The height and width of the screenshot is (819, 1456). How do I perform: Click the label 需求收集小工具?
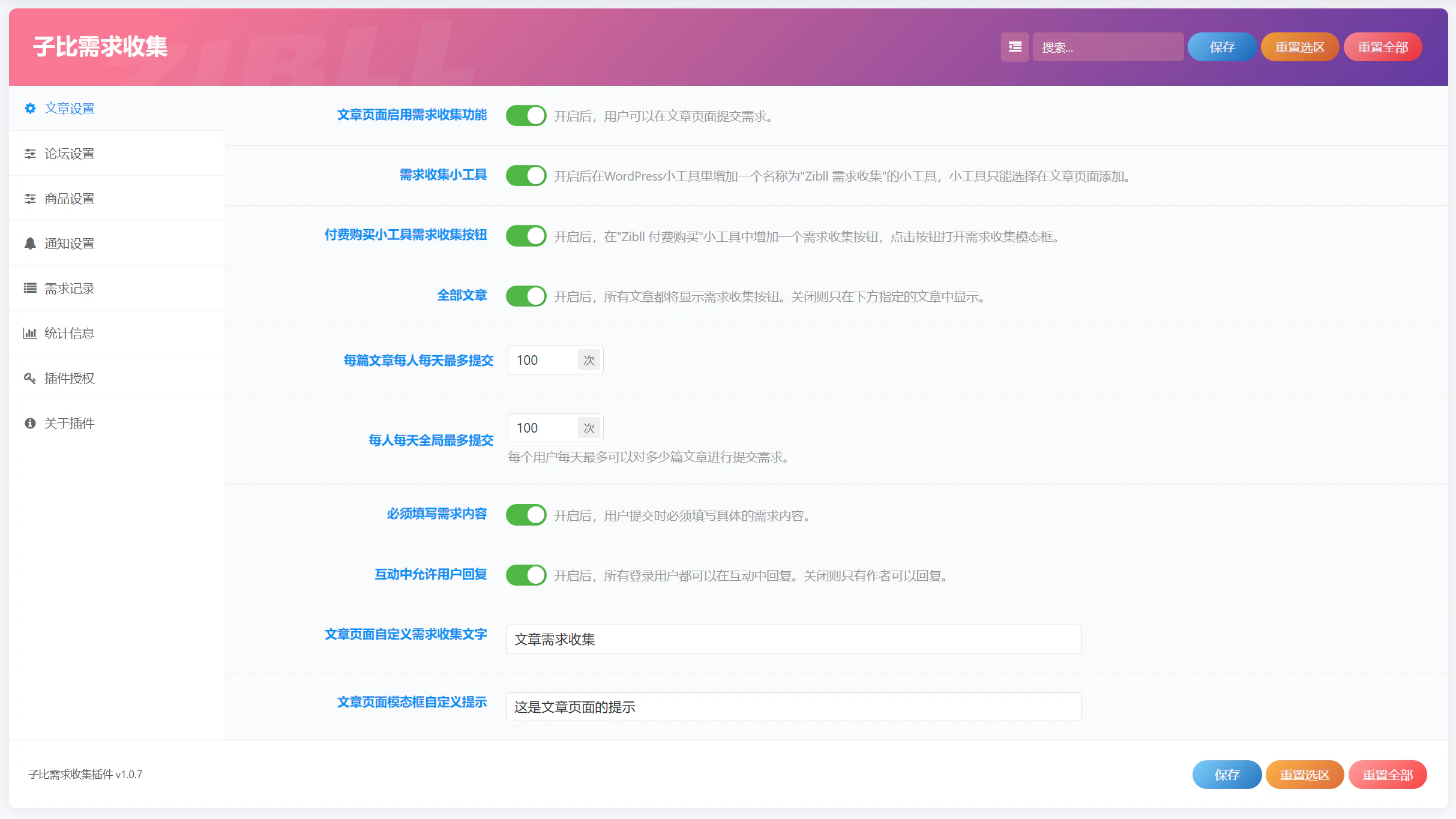pos(443,175)
